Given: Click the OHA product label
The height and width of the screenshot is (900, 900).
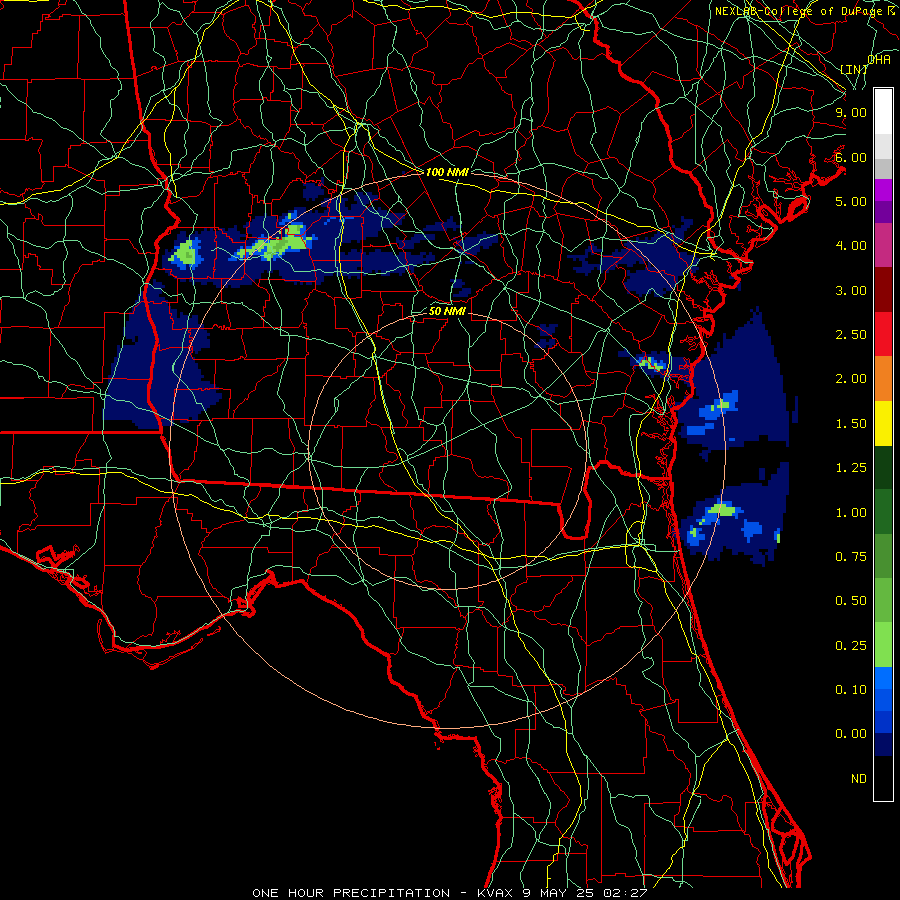Looking at the screenshot, I should pyautogui.click(x=879, y=60).
